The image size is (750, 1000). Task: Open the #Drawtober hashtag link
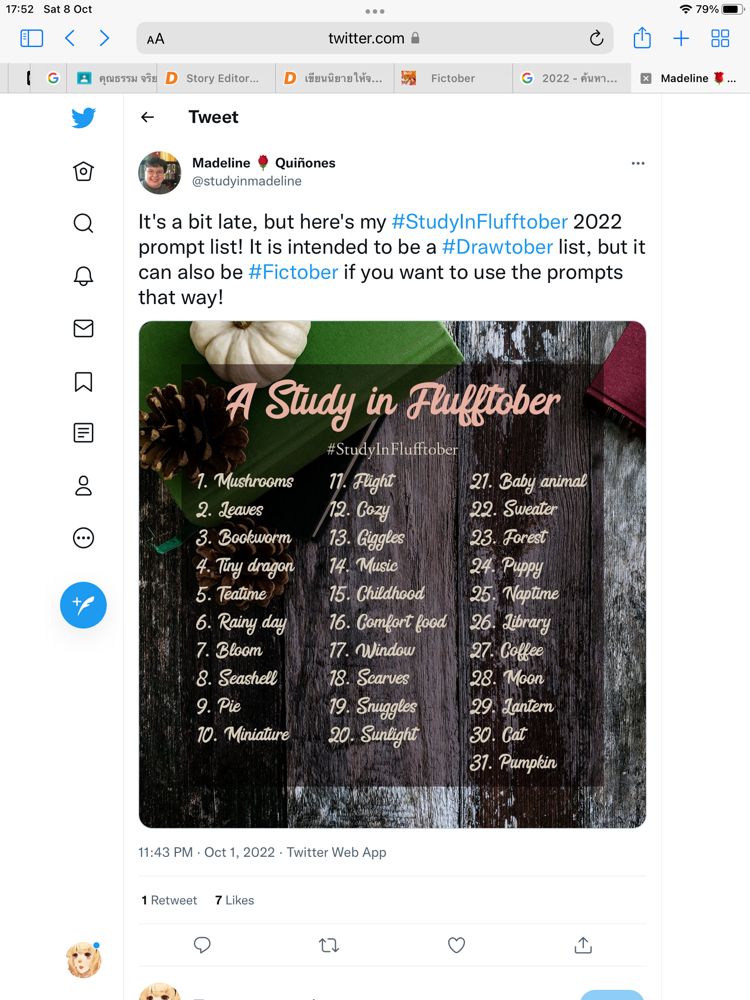tap(498, 247)
